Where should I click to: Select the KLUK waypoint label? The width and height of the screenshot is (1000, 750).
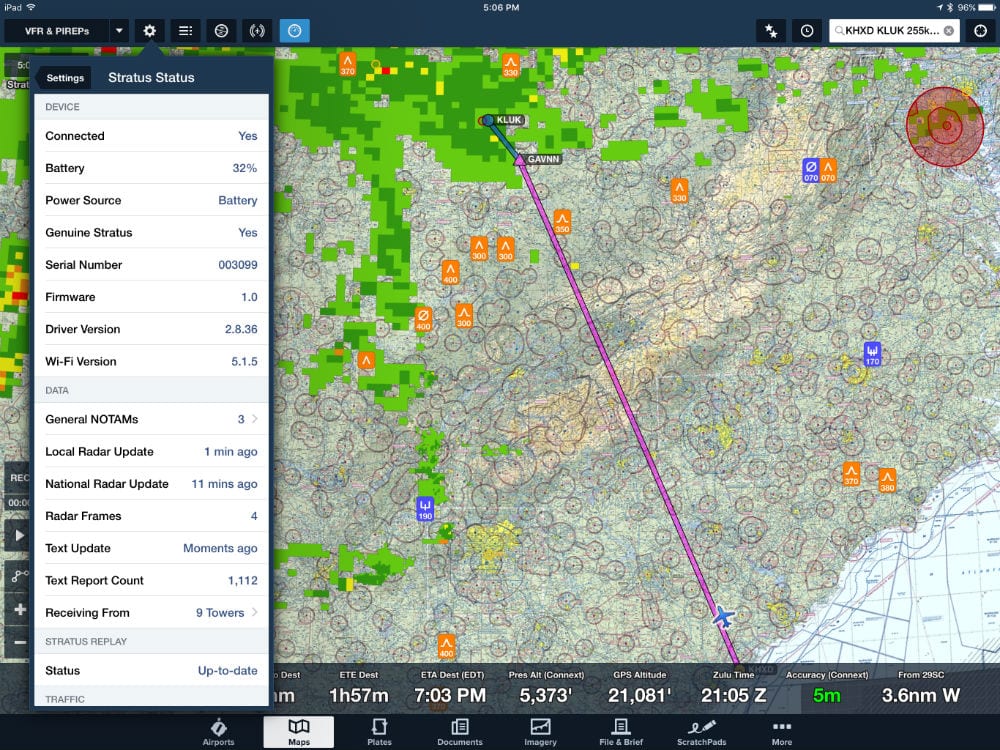point(509,120)
